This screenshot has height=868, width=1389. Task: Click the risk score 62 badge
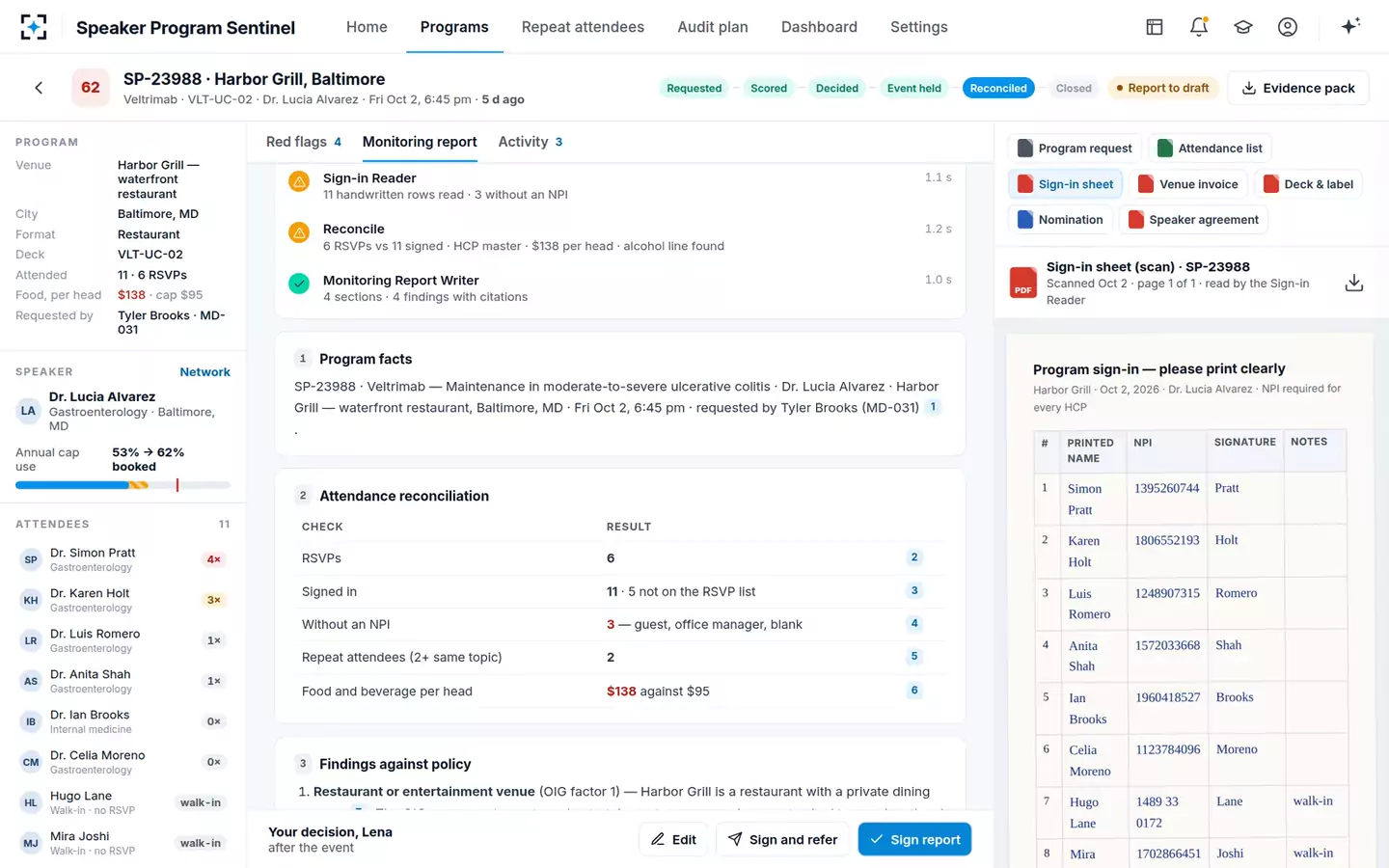click(91, 88)
